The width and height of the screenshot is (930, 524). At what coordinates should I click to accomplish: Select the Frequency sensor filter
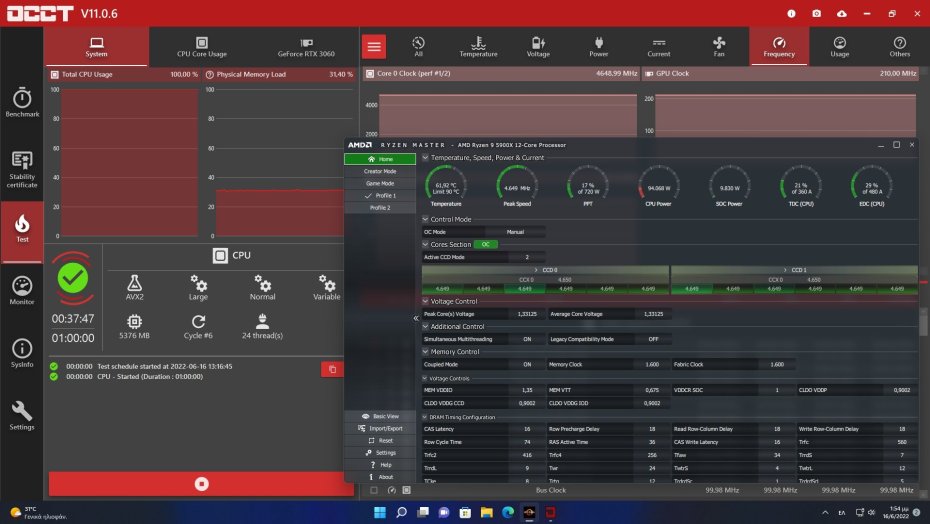pos(779,47)
